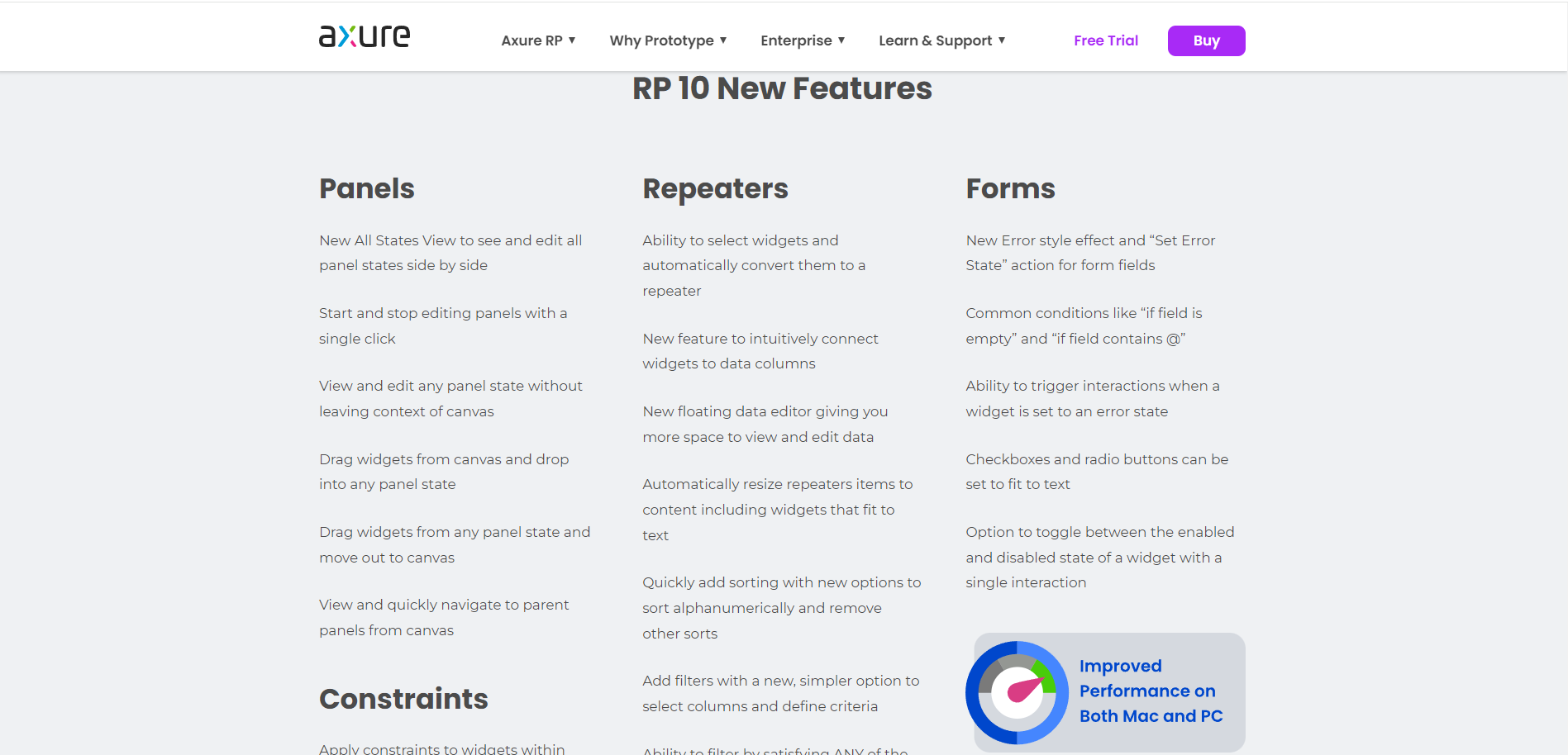Select "New Error style effect" text

pos(1090,253)
